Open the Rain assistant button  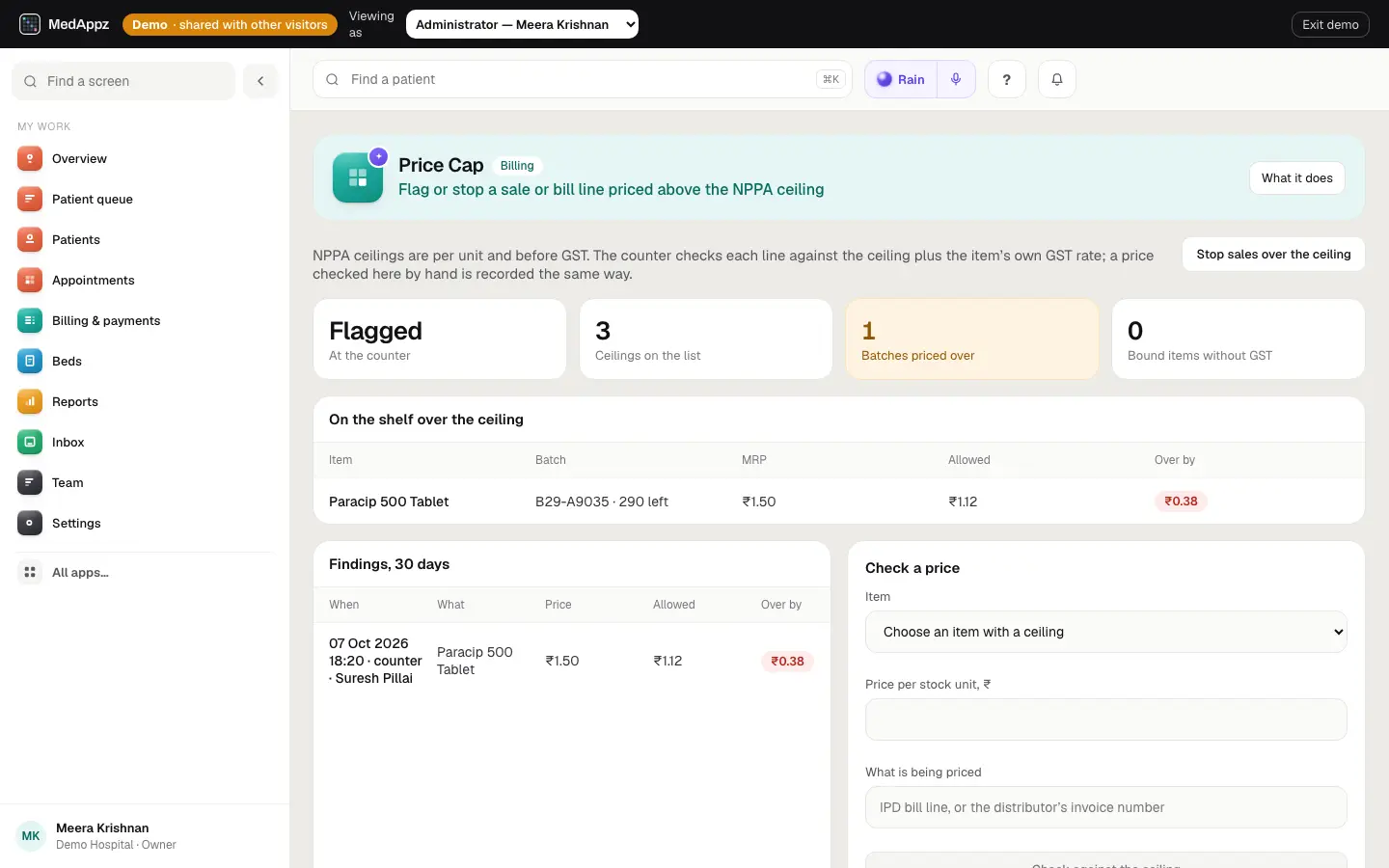point(901,79)
